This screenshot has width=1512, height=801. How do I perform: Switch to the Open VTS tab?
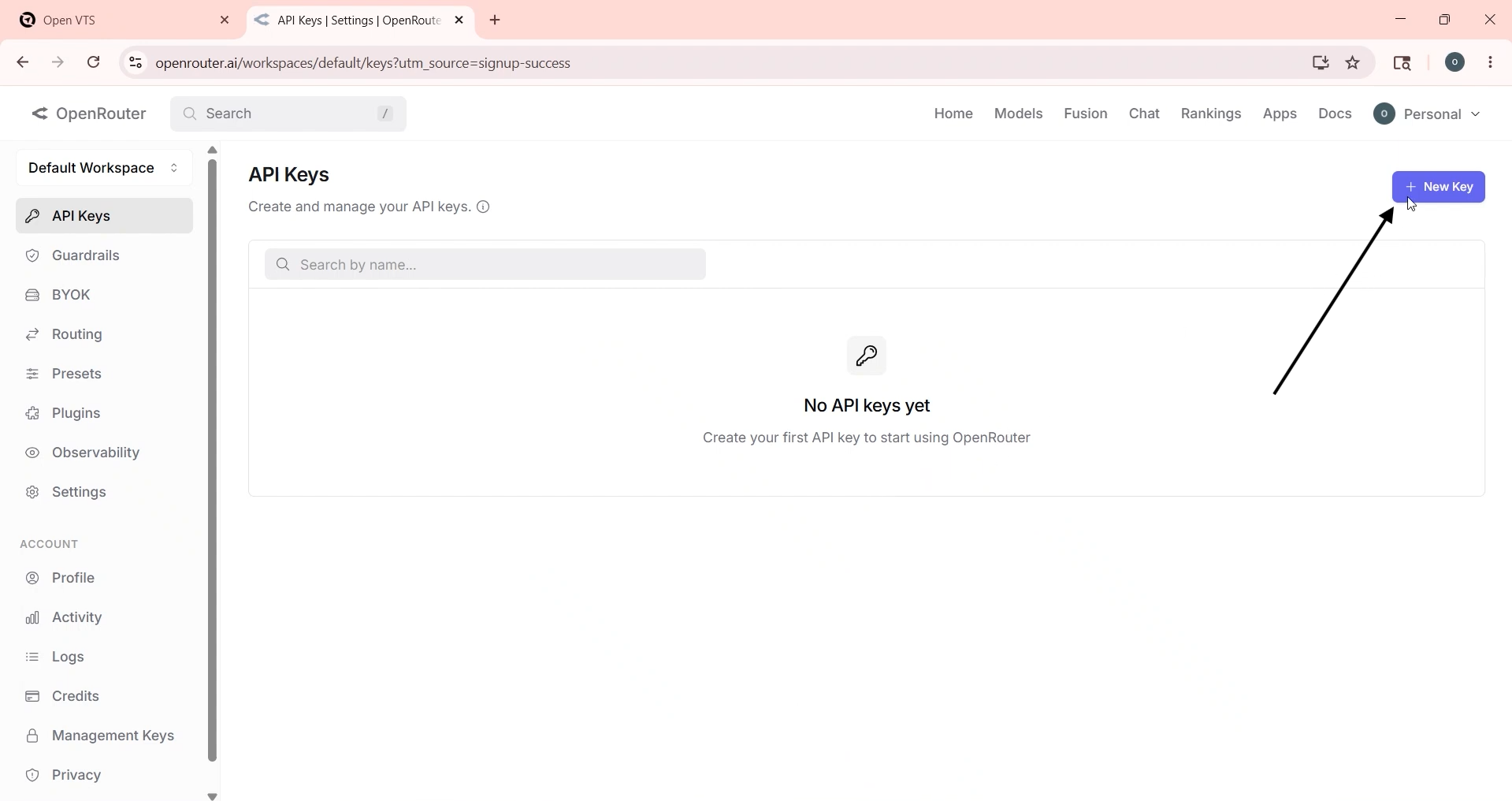(124, 20)
